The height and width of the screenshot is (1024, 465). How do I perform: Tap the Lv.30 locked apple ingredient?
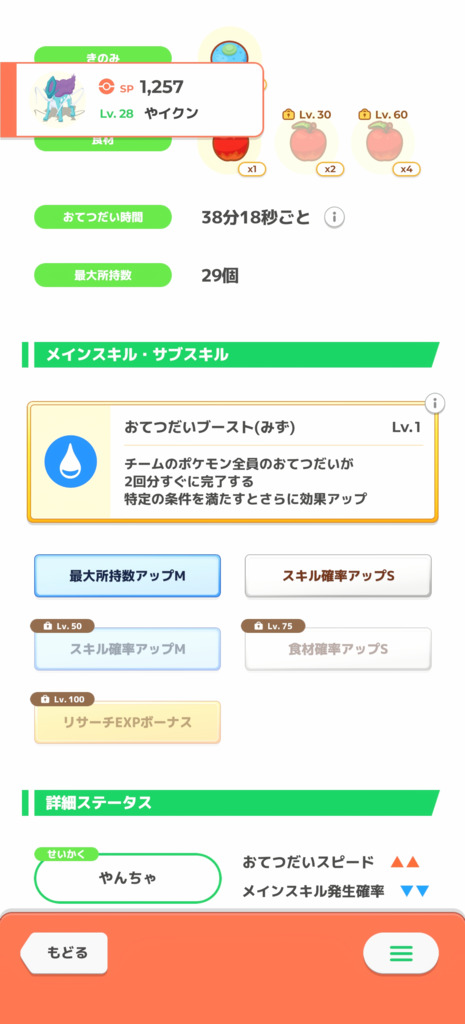click(x=306, y=142)
